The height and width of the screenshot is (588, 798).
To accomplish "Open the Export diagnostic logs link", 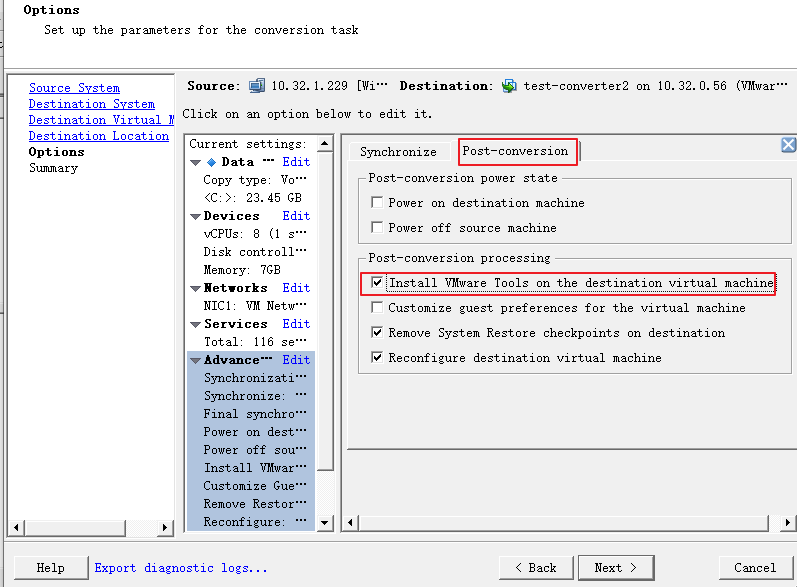I will pos(181,567).
